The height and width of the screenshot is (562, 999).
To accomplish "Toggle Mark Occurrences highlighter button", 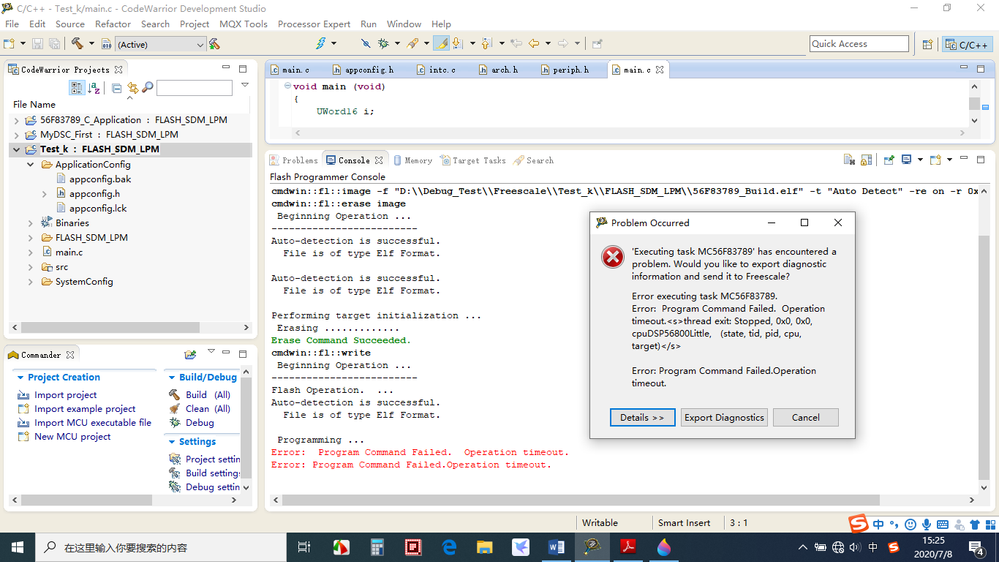I will (442, 43).
